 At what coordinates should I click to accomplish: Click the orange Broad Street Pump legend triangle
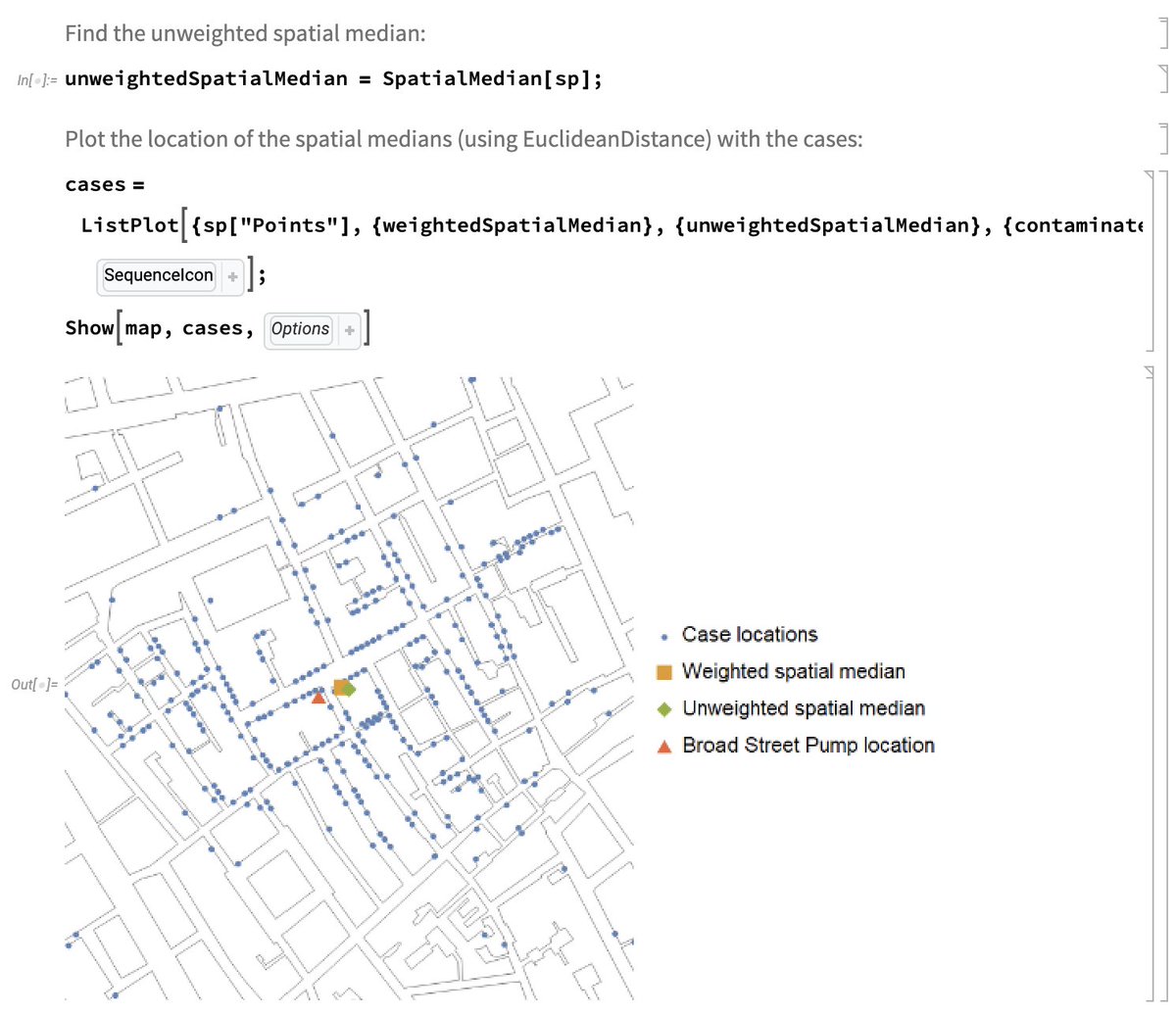click(664, 746)
